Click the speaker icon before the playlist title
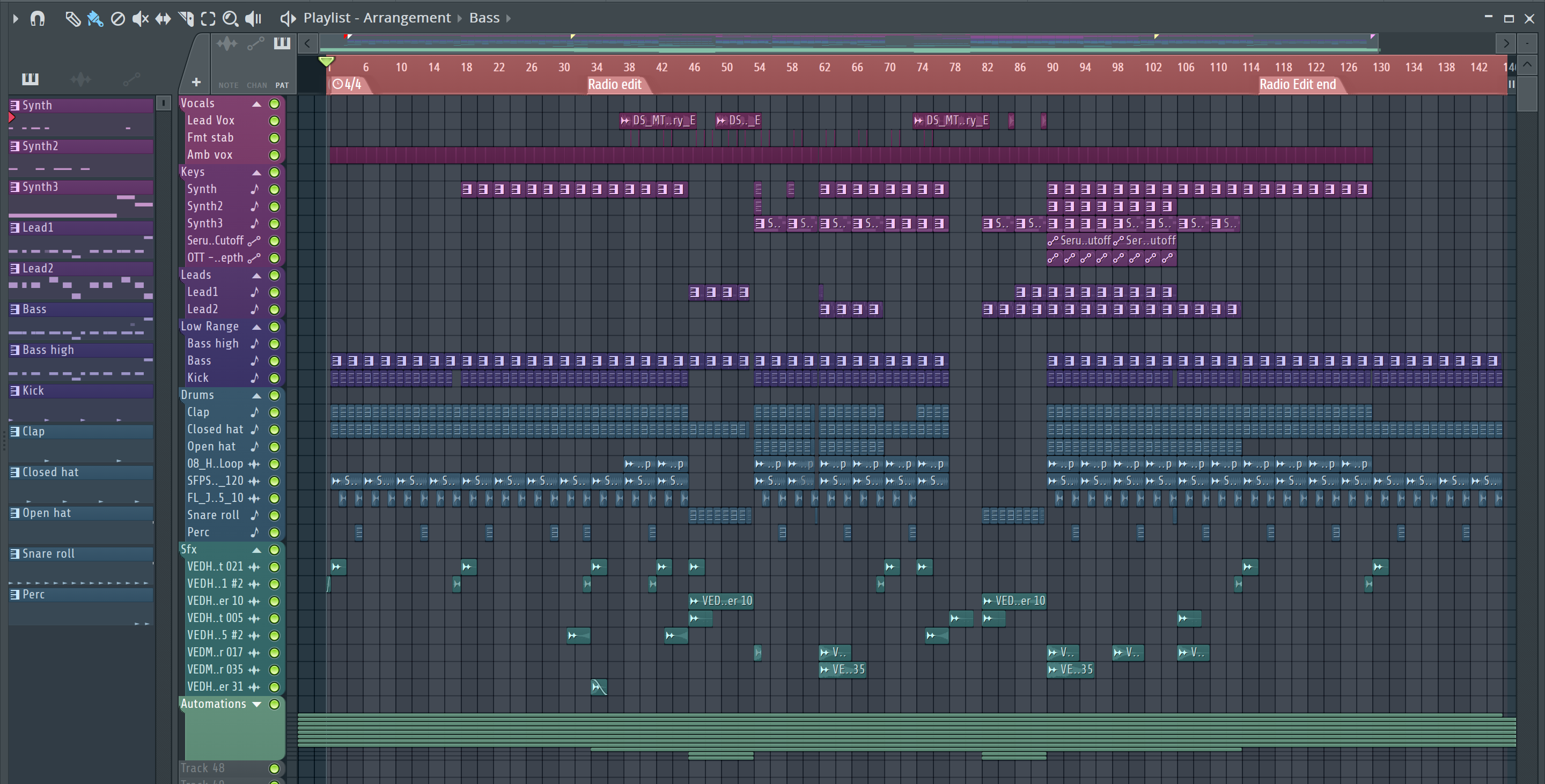This screenshot has height=784, width=1545. (288, 19)
